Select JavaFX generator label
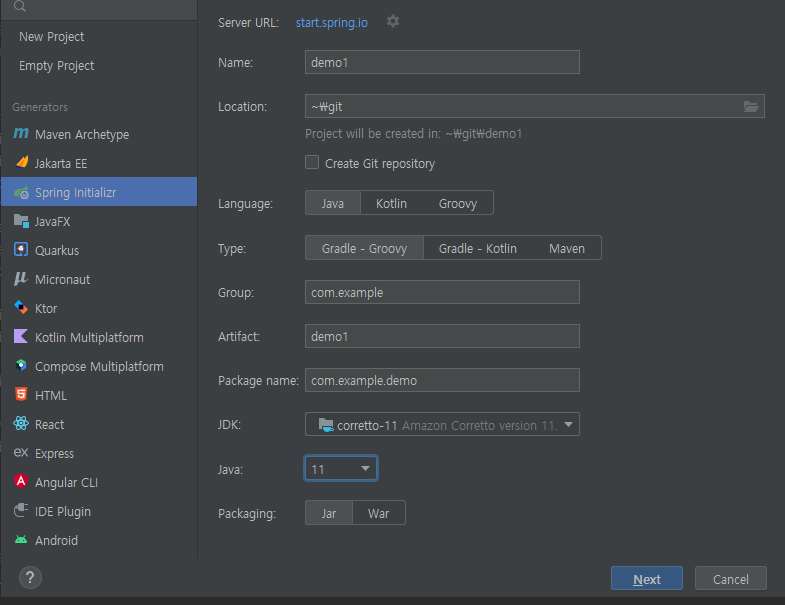 point(53,221)
